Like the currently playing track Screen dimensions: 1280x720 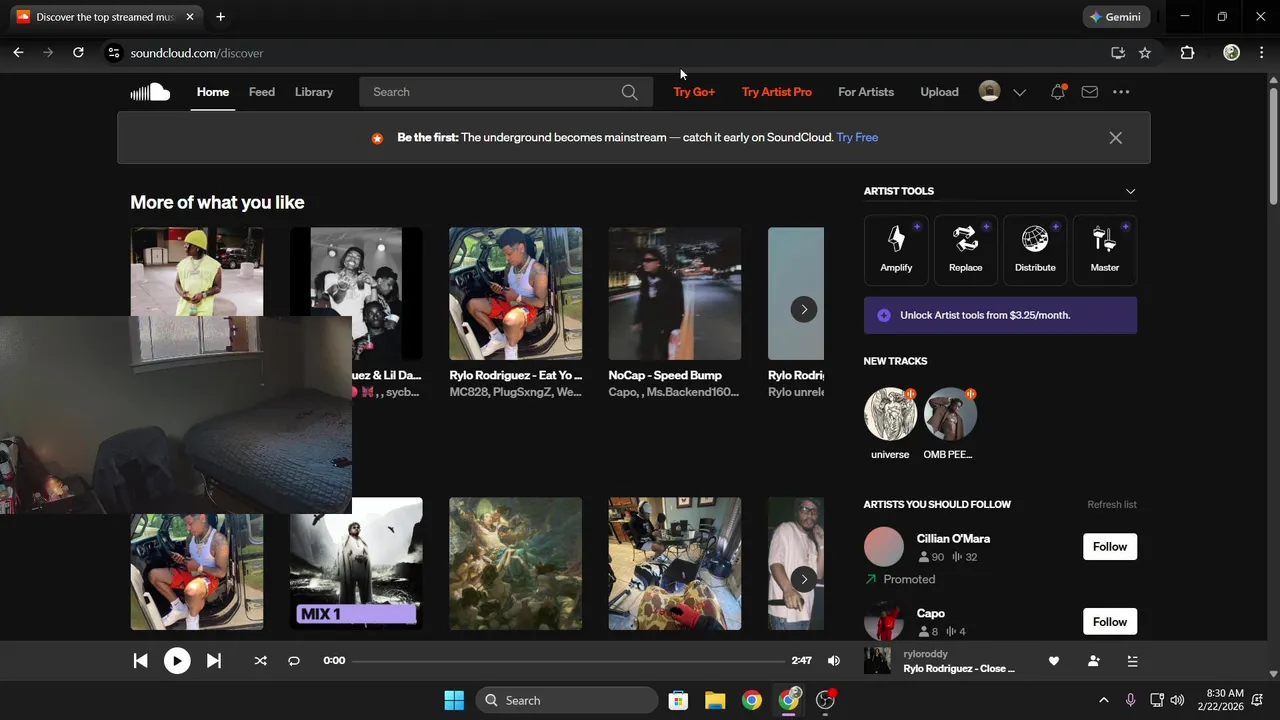coord(1053,661)
